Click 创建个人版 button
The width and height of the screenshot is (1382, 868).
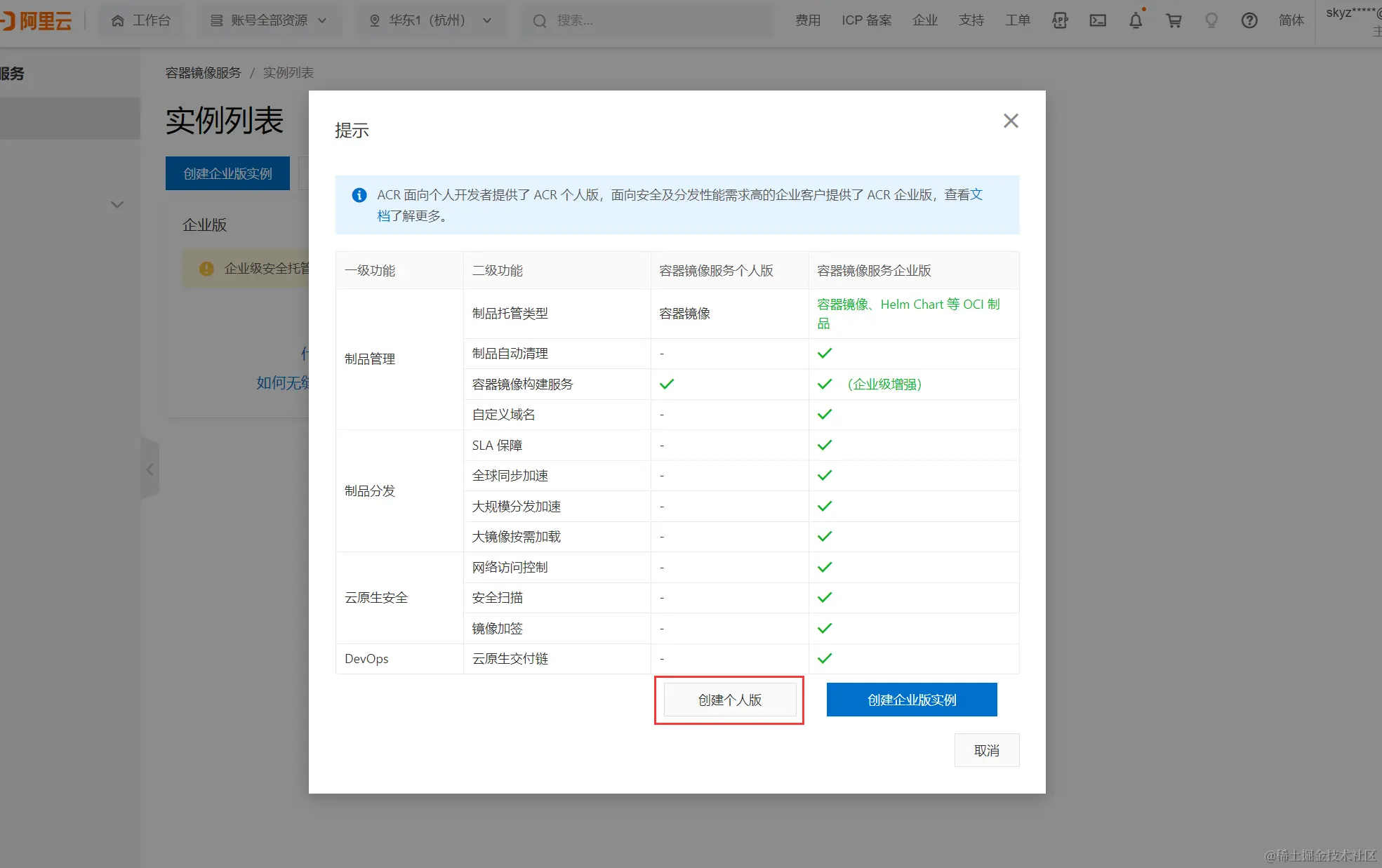click(x=730, y=700)
